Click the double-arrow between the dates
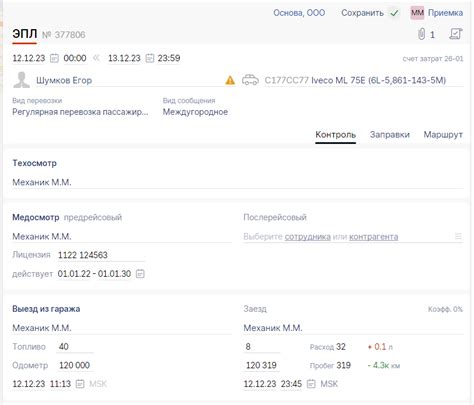This screenshot has width=474, height=405. click(96, 58)
